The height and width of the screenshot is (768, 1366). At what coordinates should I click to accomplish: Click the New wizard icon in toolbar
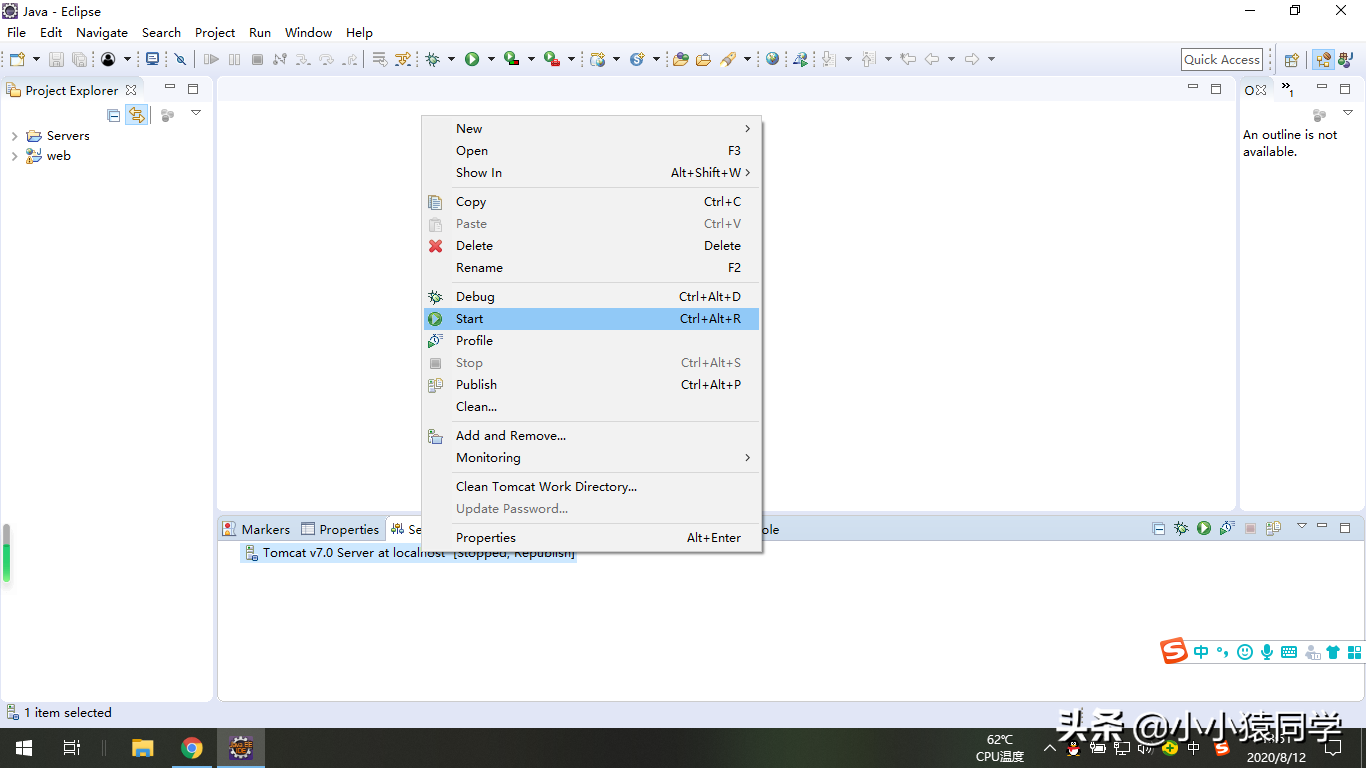(17, 59)
